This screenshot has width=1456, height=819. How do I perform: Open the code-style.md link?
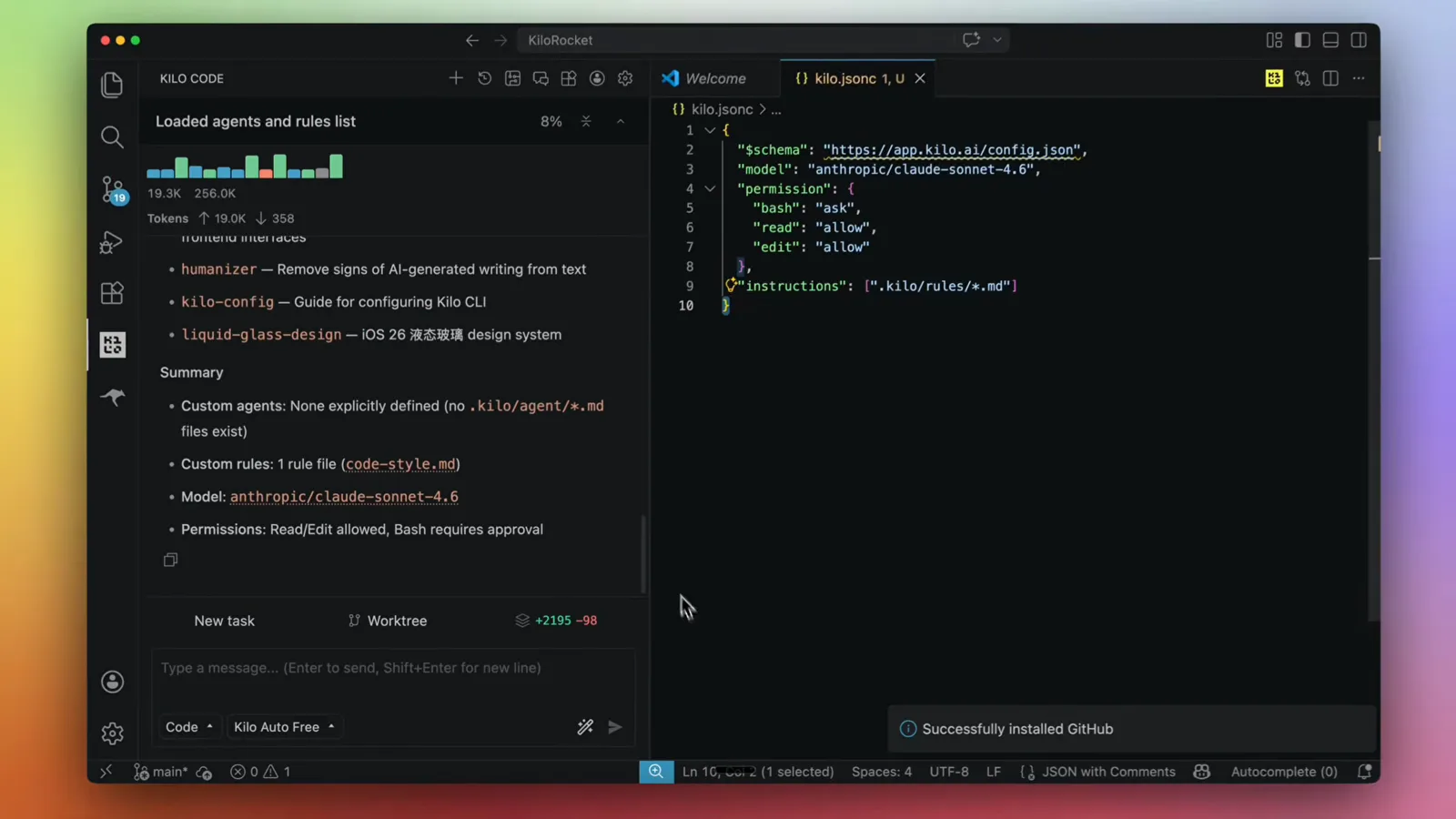(400, 464)
